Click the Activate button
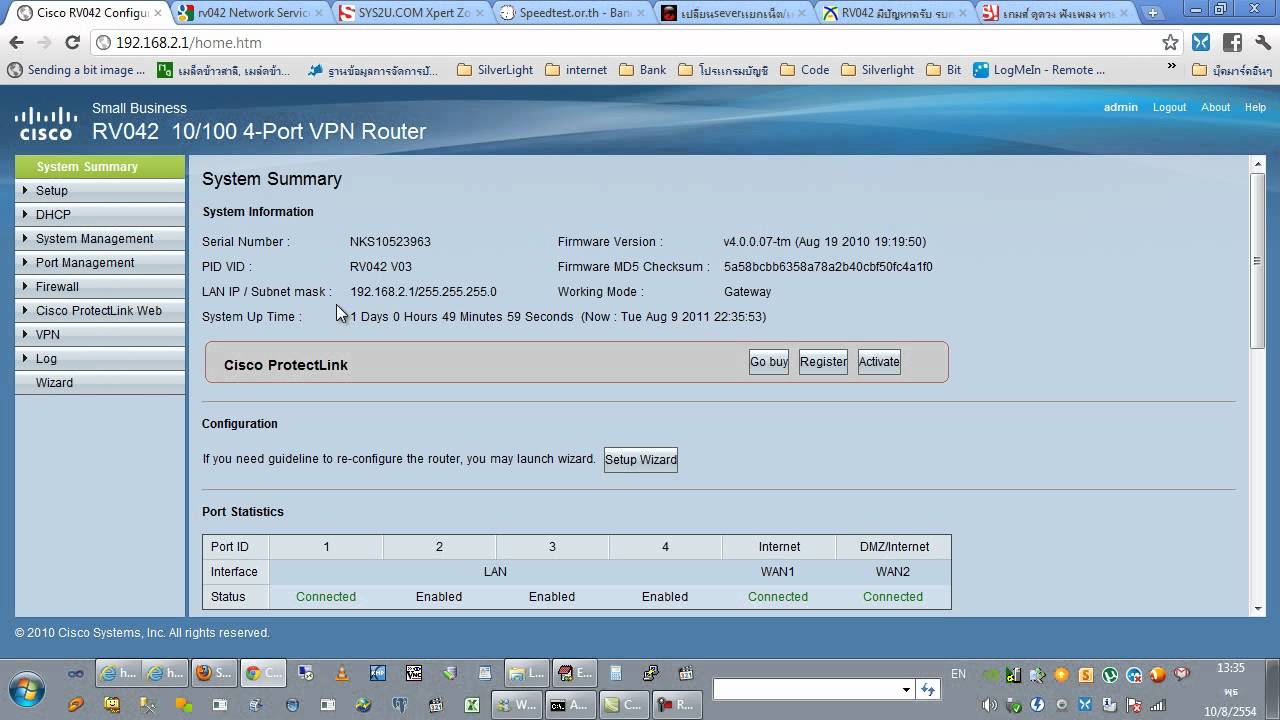 (879, 362)
